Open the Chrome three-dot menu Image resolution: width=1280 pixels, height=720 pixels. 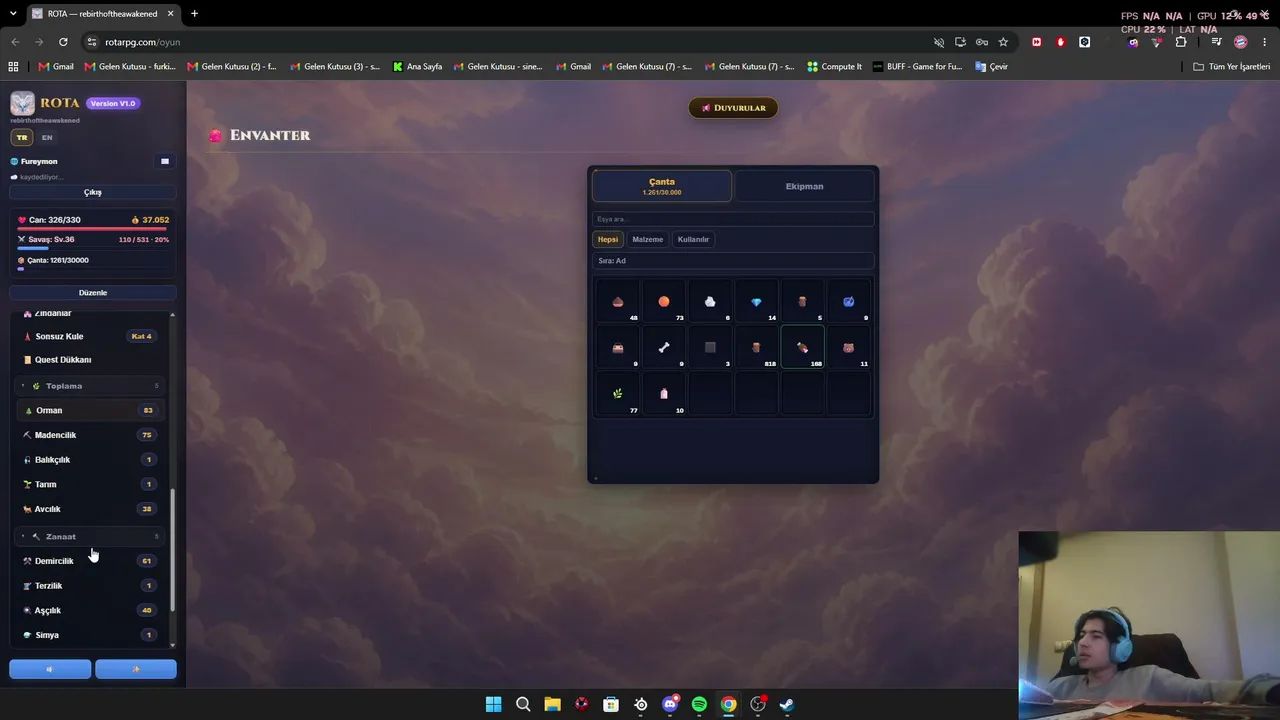coord(1264,42)
